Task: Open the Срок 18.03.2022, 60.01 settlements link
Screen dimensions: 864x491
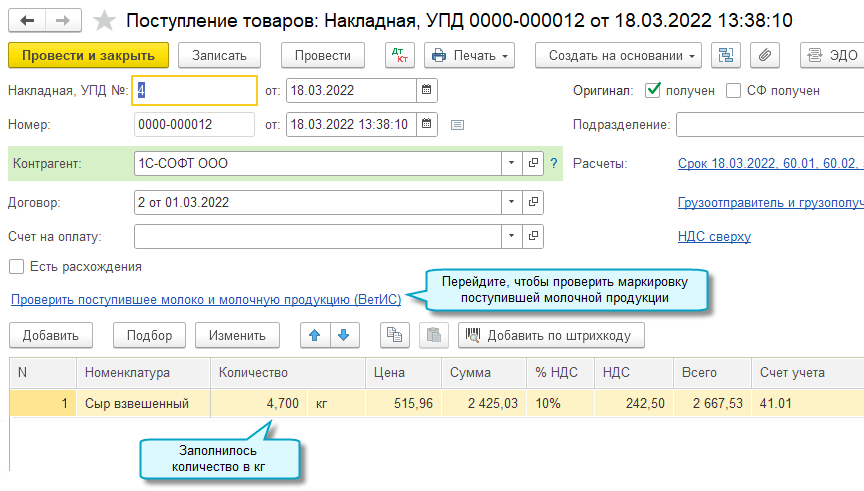Action: tap(770, 163)
